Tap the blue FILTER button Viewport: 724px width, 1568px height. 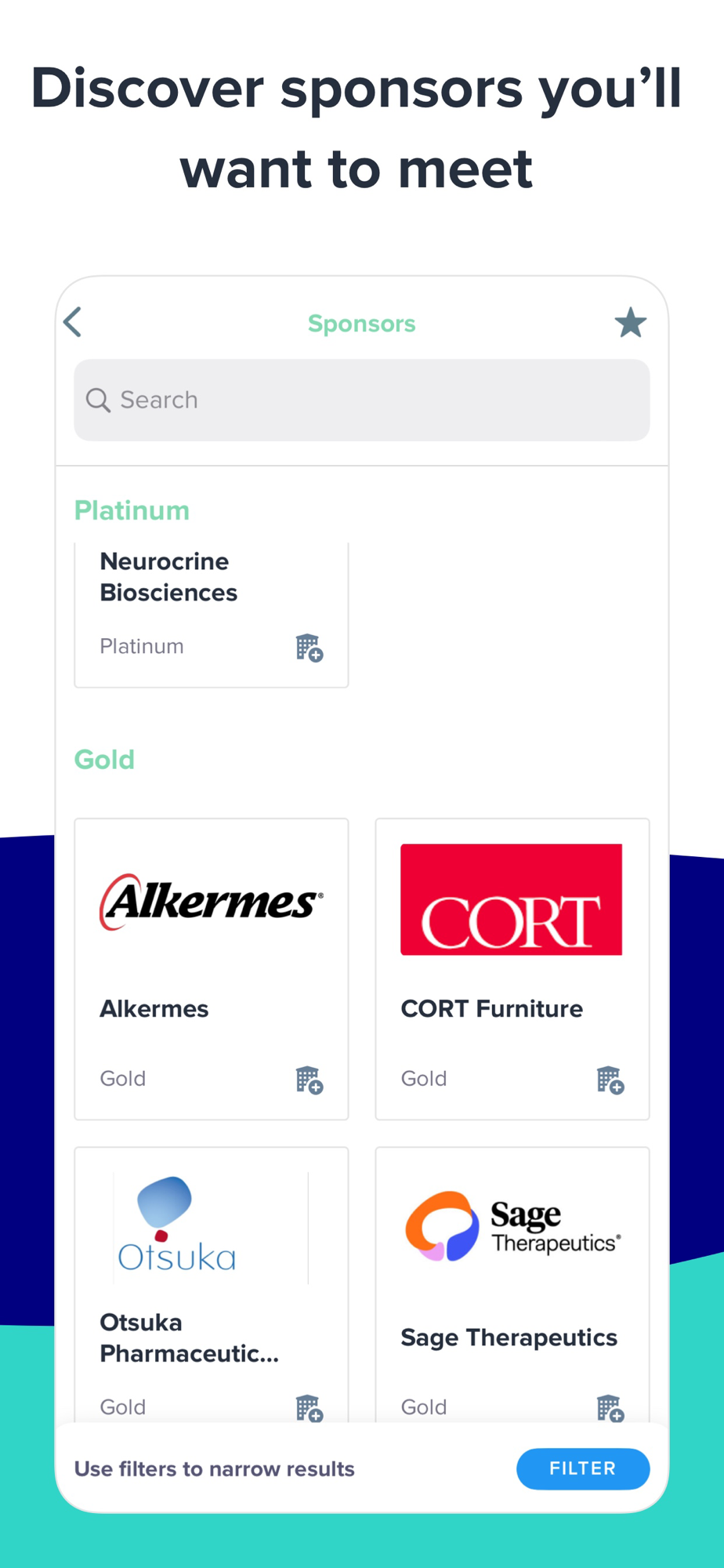point(583,1468)
